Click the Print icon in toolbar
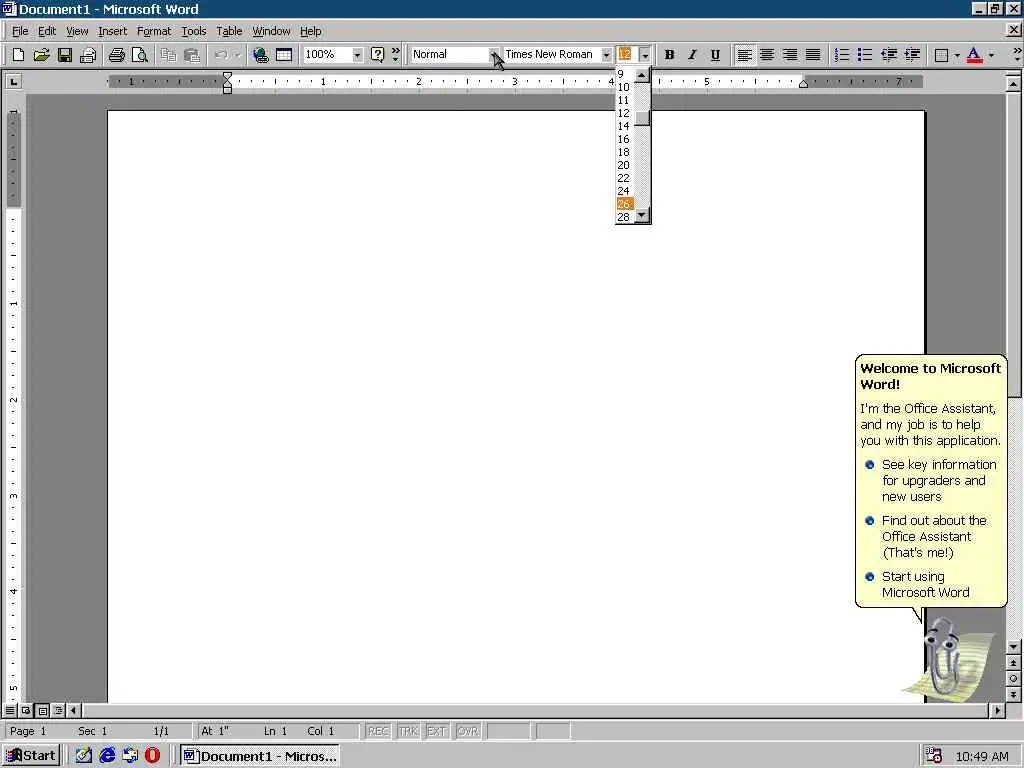1024x768 pixels. coord(116,55)
